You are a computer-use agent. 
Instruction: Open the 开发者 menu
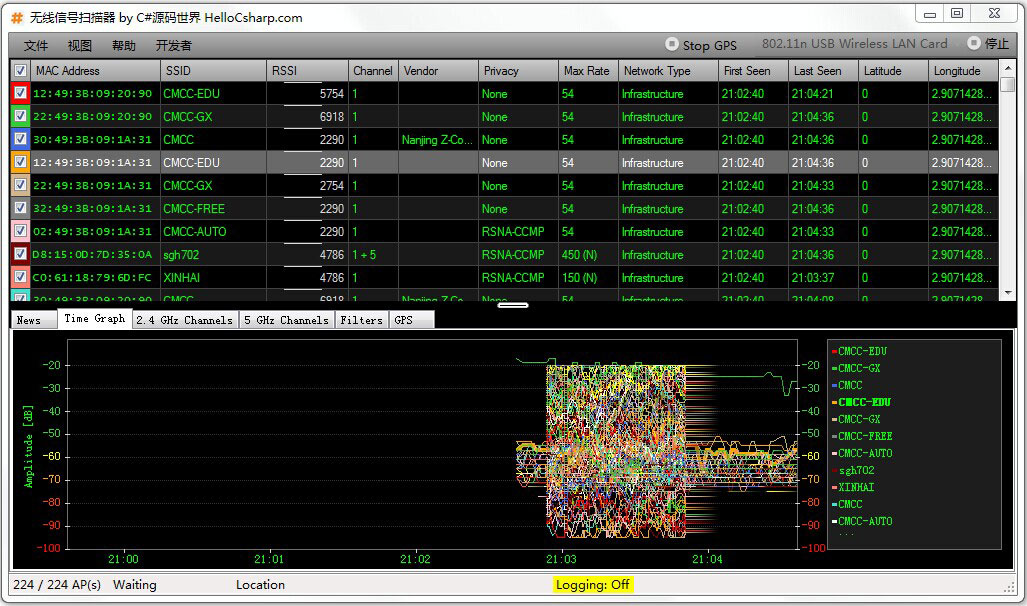pos(174,45)
